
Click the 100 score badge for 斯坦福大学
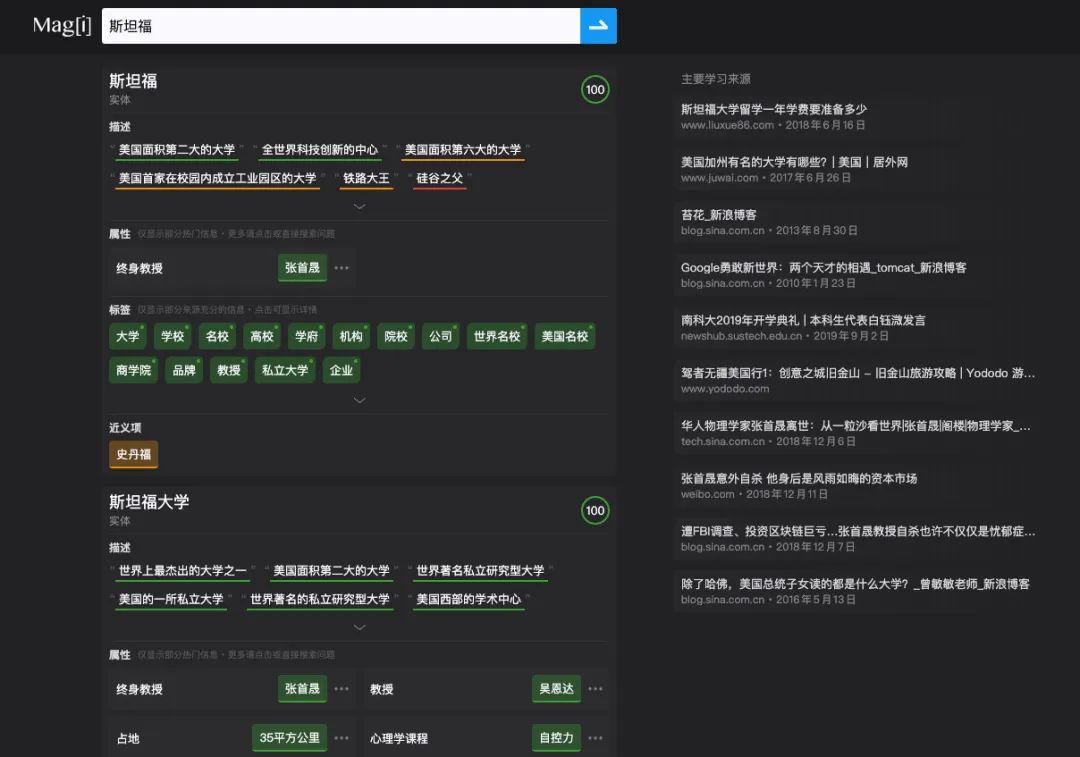tap(595, 510)
